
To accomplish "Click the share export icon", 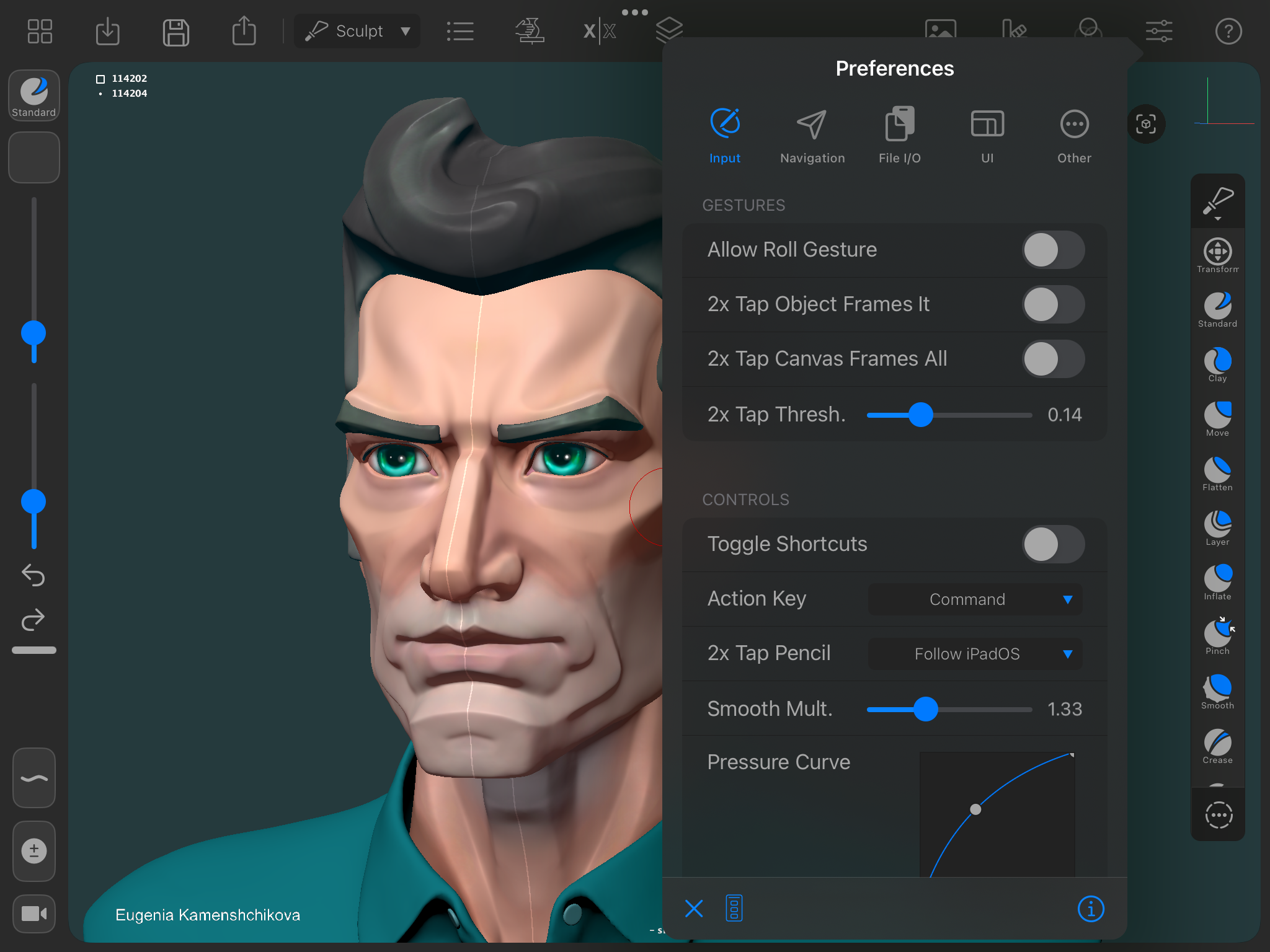I will (244, 30).
